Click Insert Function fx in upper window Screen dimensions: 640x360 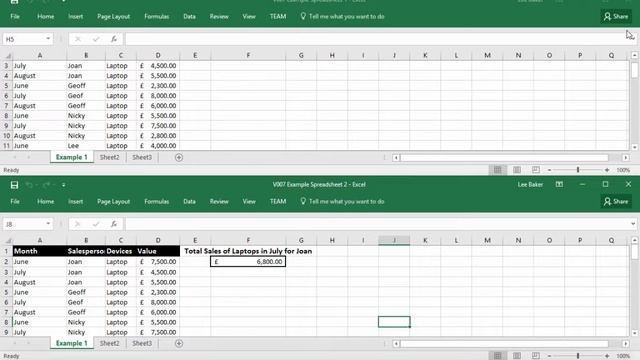[114, 39]
